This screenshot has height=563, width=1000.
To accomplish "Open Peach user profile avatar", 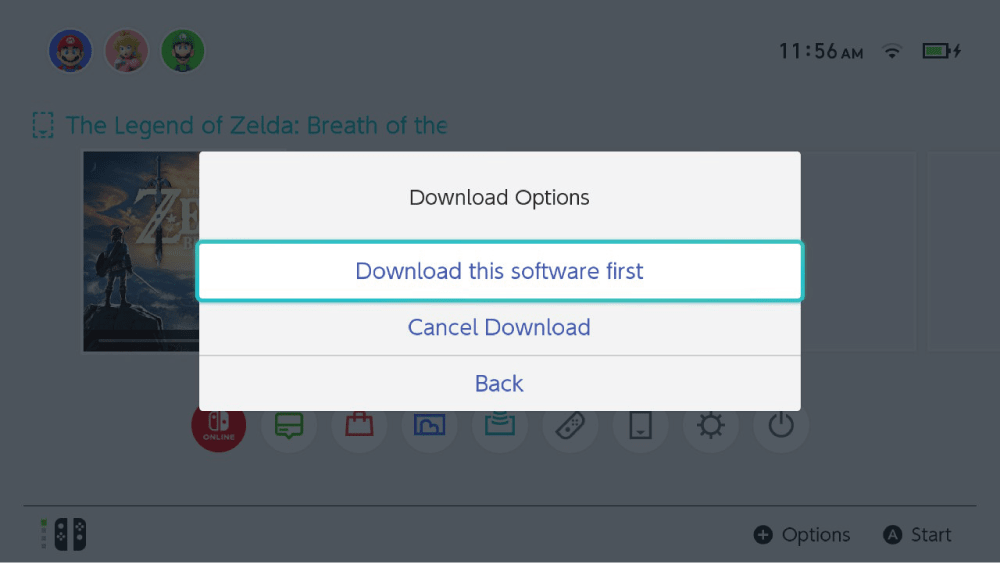I will pyautogui.click(x=127, y=50).
